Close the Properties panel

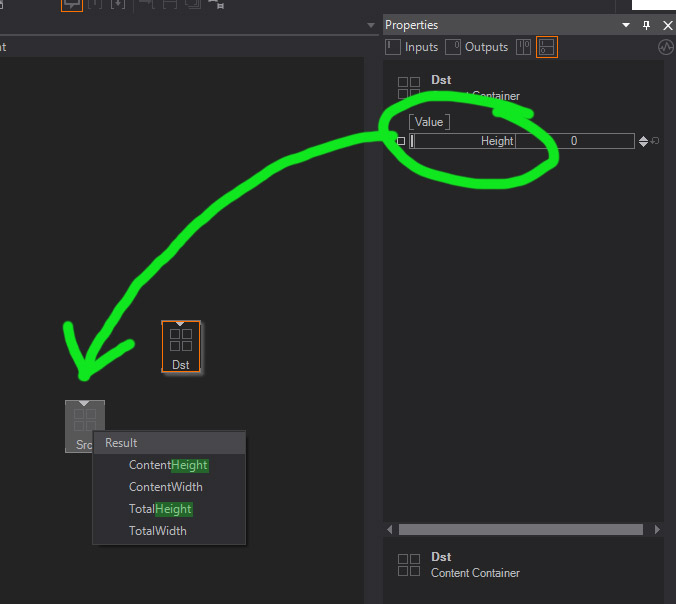tap(667, 25)
